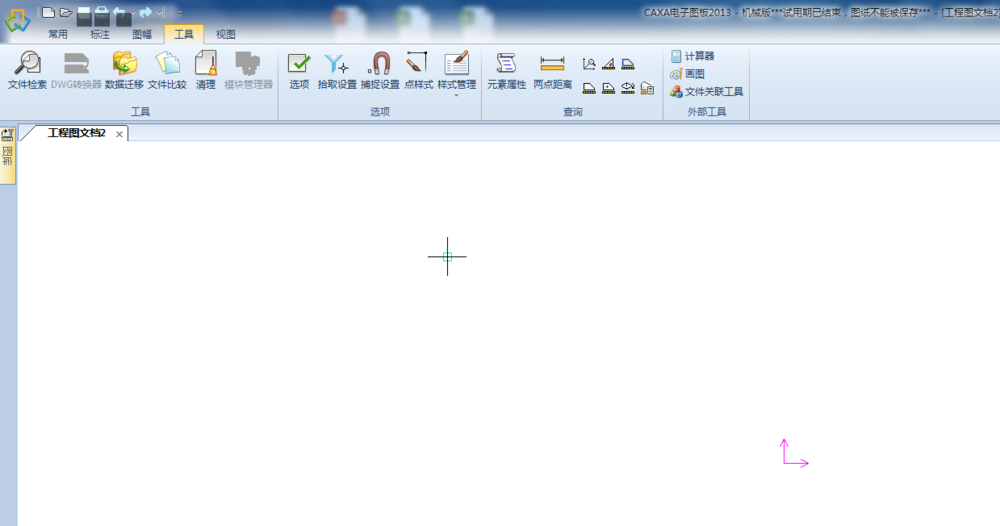Click the 选项 options checkmark icon
Image resolution: width=1000 pixels, height=526 pixels.
point(299,69)
